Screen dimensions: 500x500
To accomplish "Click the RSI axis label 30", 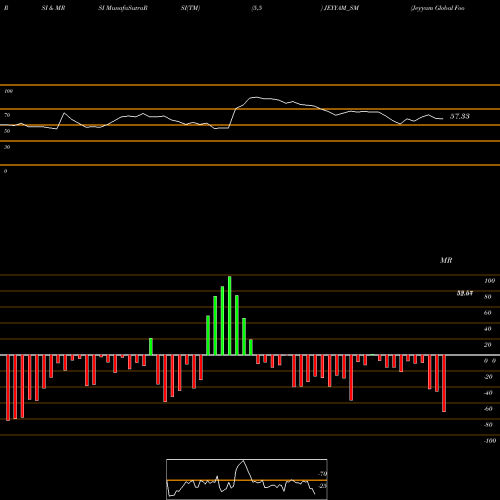I will [7, 147].
